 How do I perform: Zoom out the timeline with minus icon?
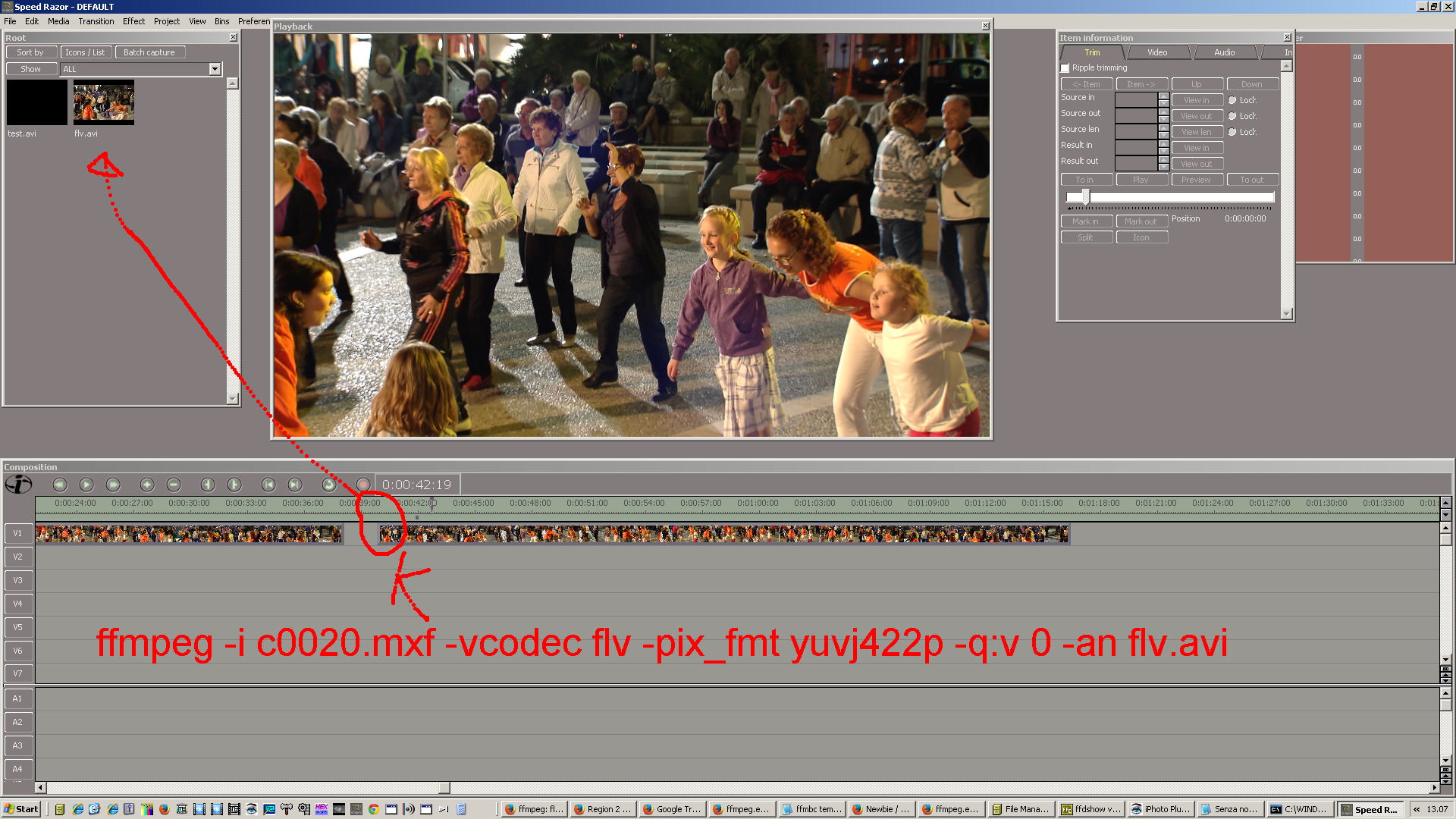pyautogui.click(x=174, y=485)
